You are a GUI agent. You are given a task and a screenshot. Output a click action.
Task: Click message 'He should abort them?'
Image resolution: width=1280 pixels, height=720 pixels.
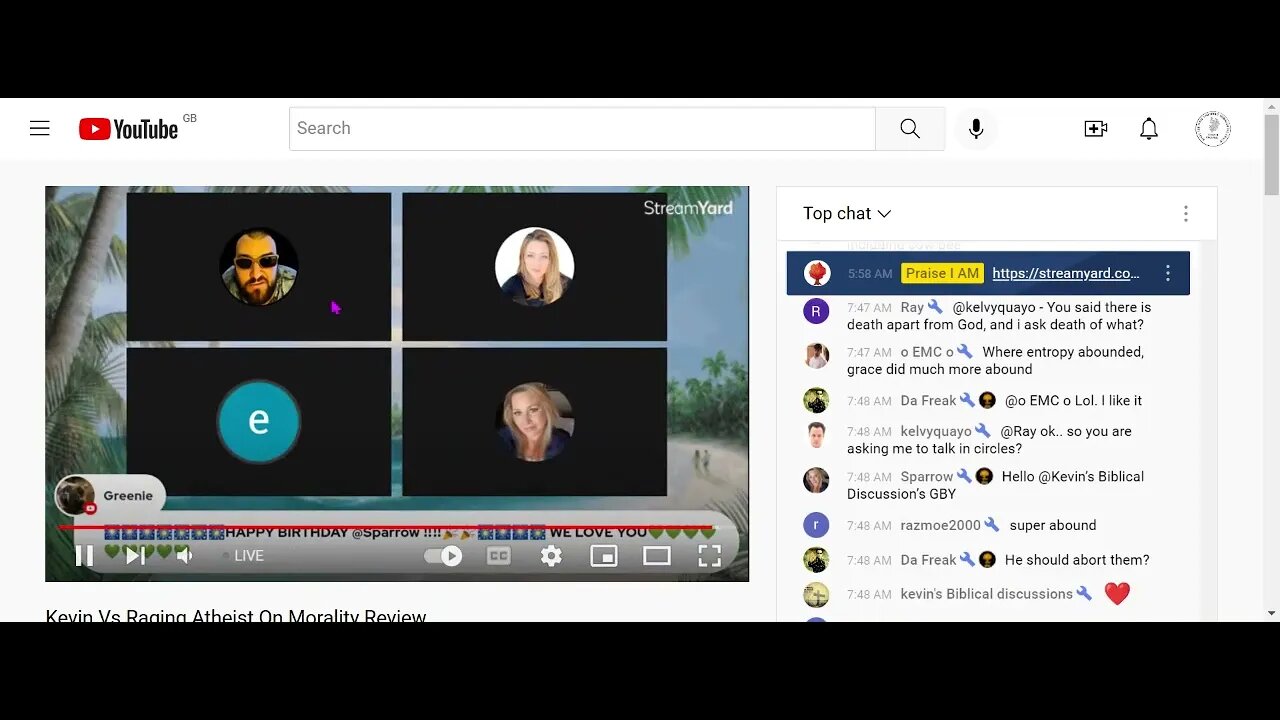click(x=1077, y=560)
